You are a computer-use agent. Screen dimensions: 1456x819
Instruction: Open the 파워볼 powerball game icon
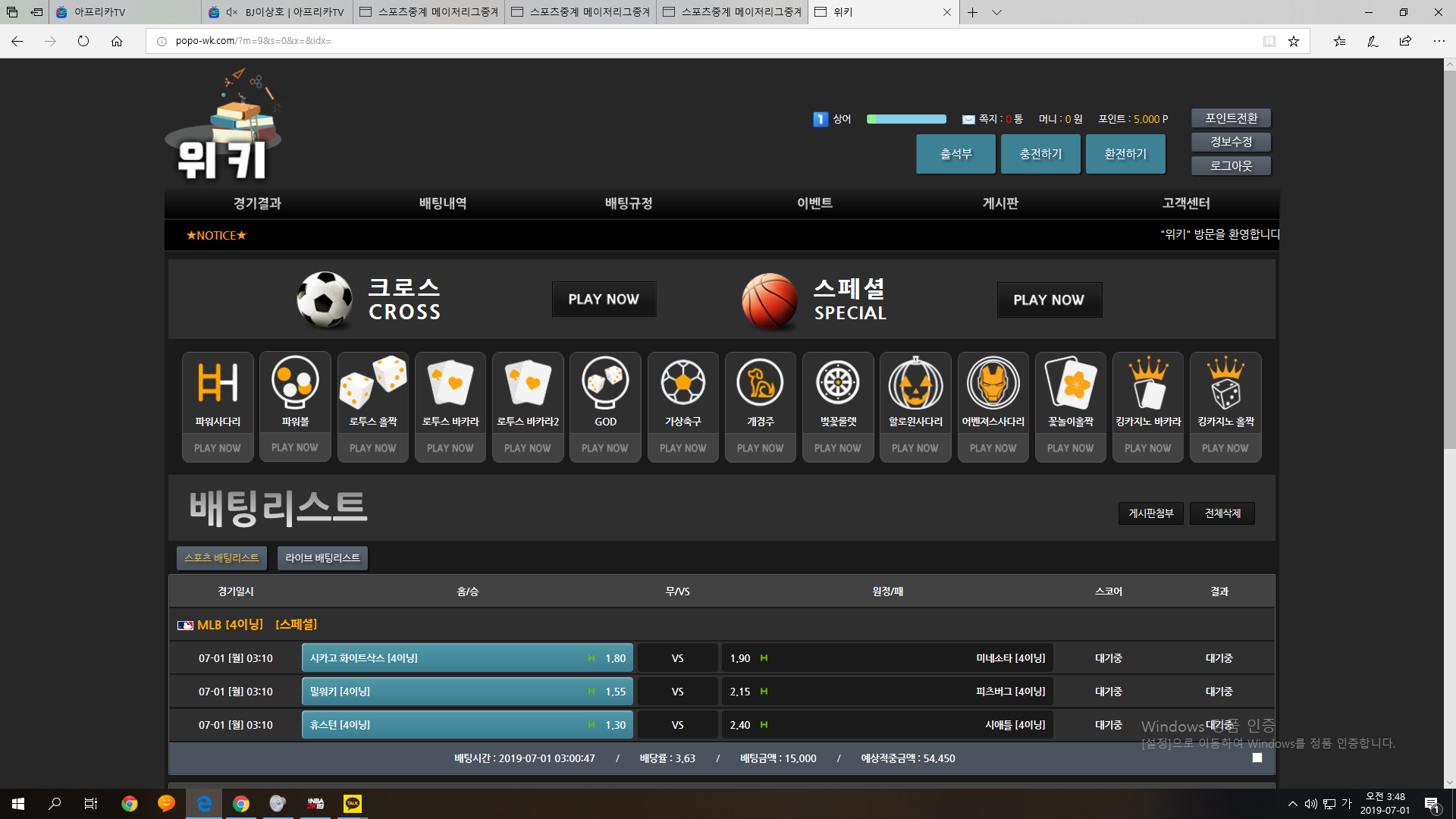295,382
